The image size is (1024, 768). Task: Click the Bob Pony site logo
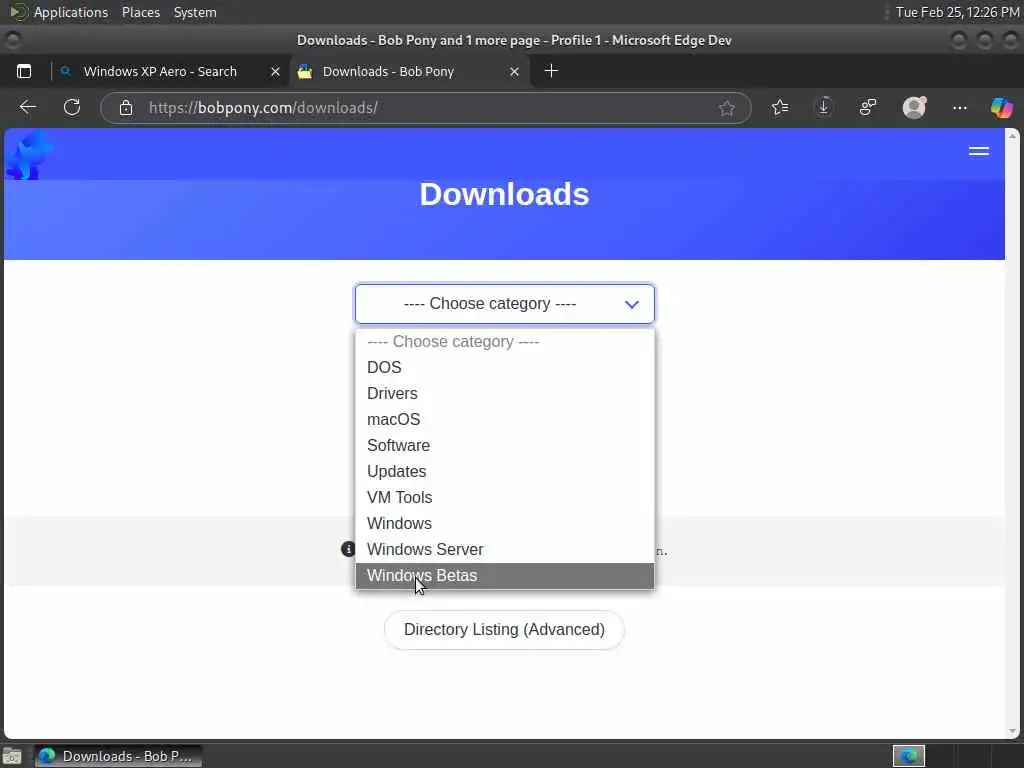click(x=28, y=154)
